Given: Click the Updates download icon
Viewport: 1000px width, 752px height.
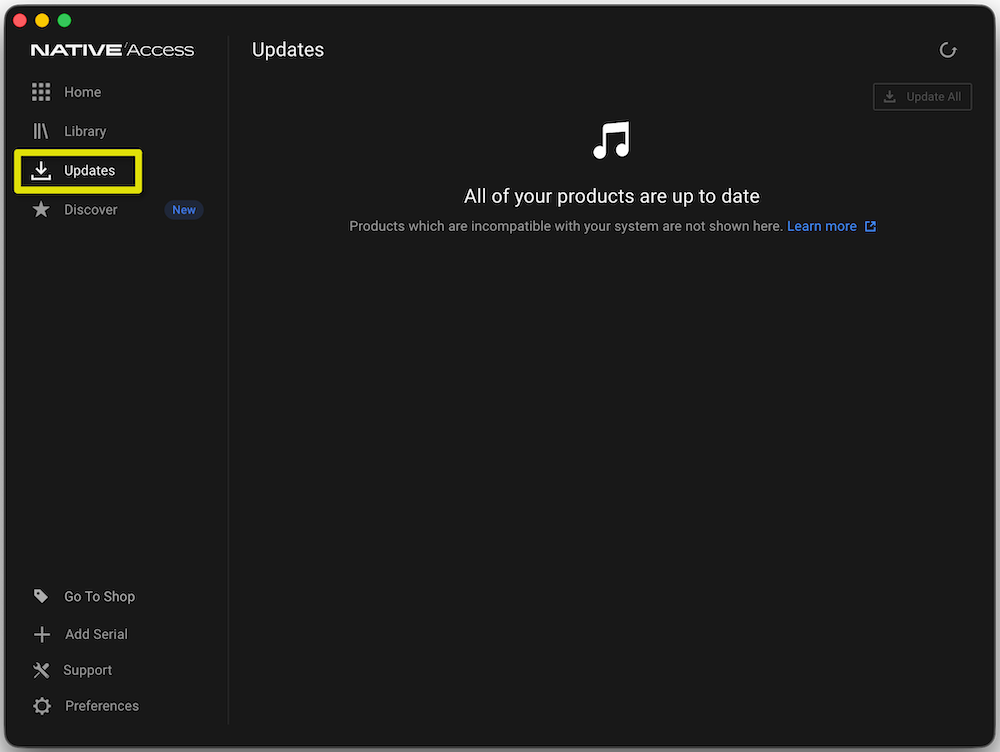Looking at the screenshot, I should pos(41,170).
